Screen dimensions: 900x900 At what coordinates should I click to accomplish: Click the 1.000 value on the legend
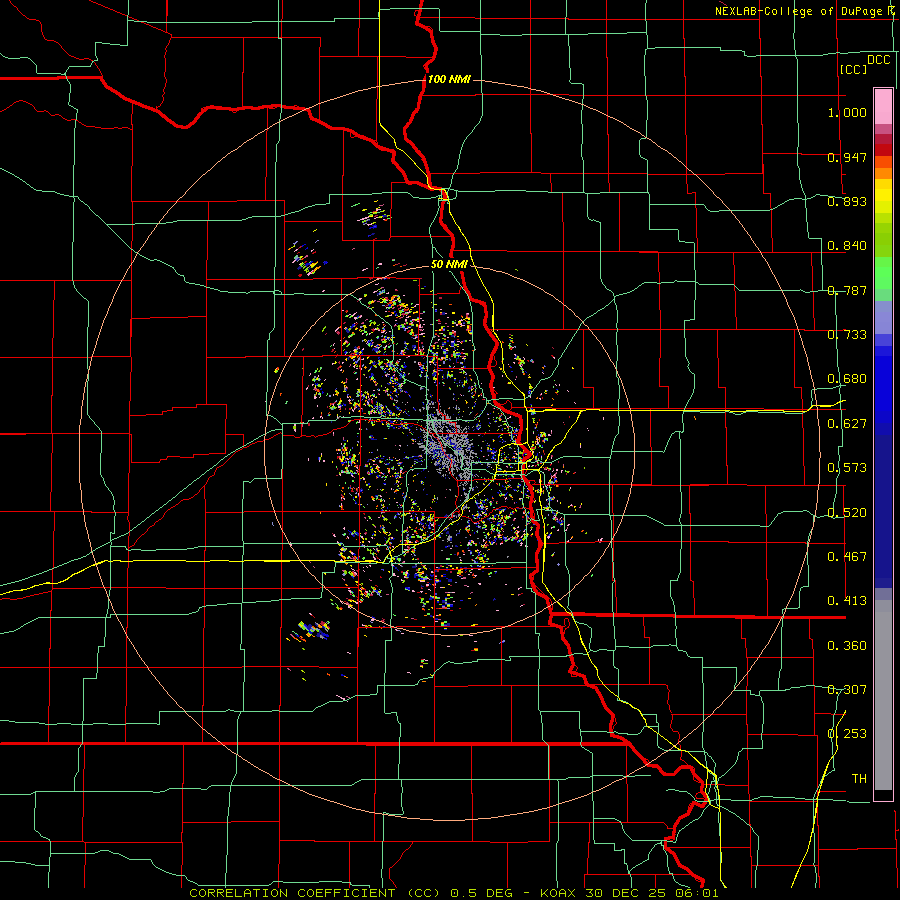tap(847, 112)
